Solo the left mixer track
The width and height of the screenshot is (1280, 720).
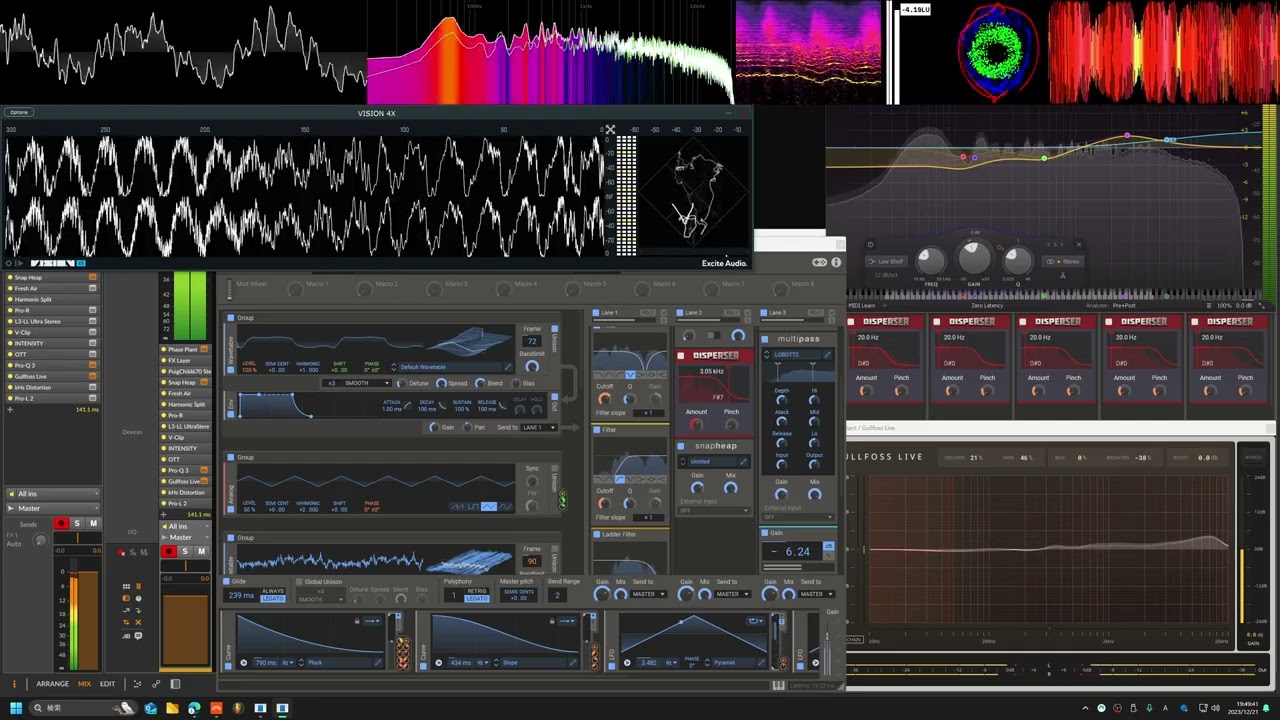77,523
